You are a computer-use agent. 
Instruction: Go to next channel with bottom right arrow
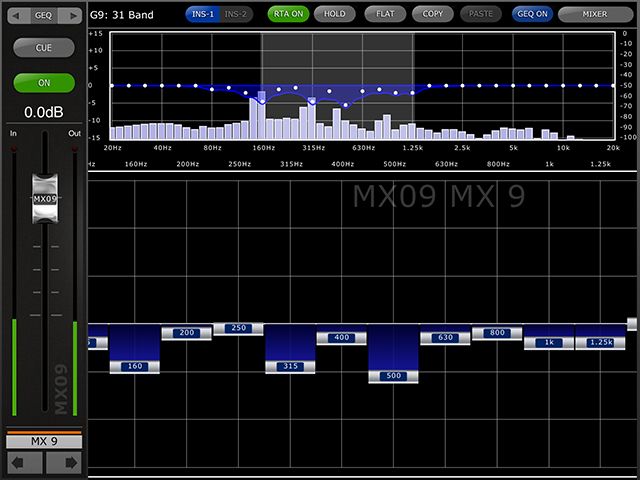(x=63, y=463)
